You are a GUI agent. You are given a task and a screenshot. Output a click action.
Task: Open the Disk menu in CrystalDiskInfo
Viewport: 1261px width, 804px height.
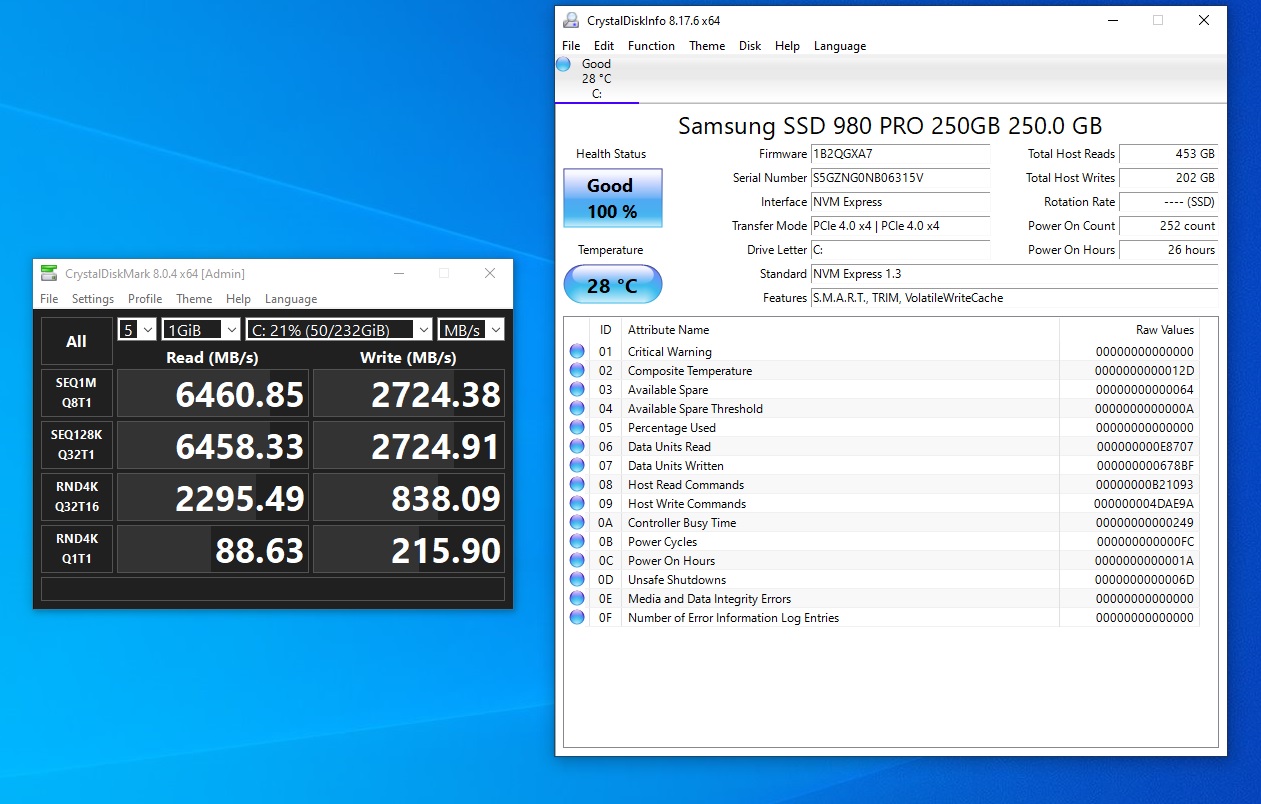(750, 45)
